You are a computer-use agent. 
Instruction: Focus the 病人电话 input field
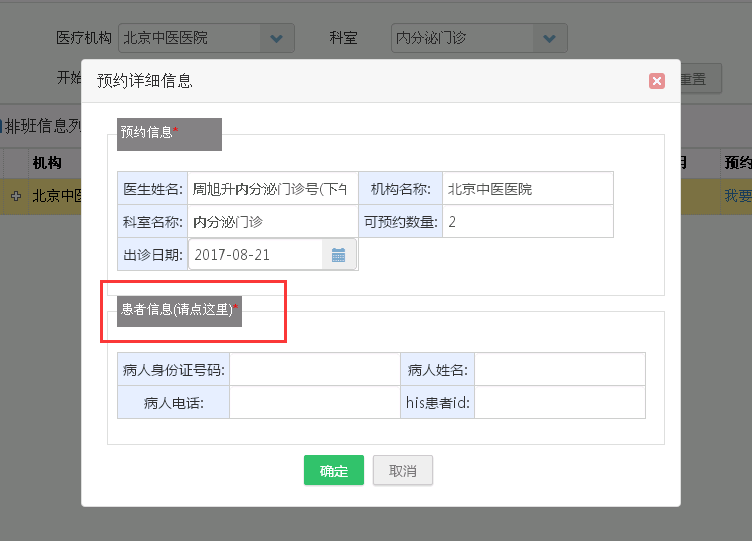coord(314,403)
